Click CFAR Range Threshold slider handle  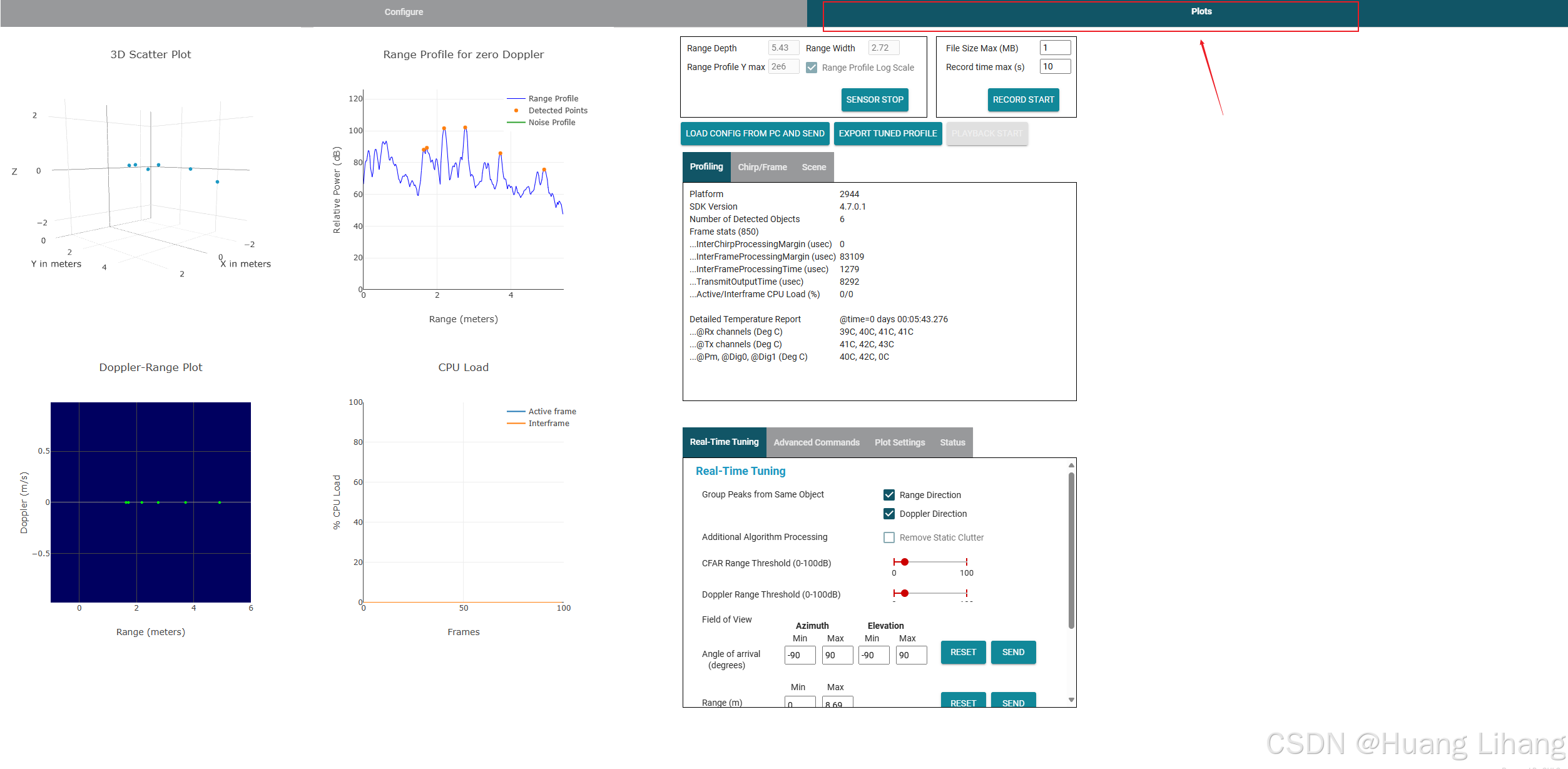tap(904, 562)
